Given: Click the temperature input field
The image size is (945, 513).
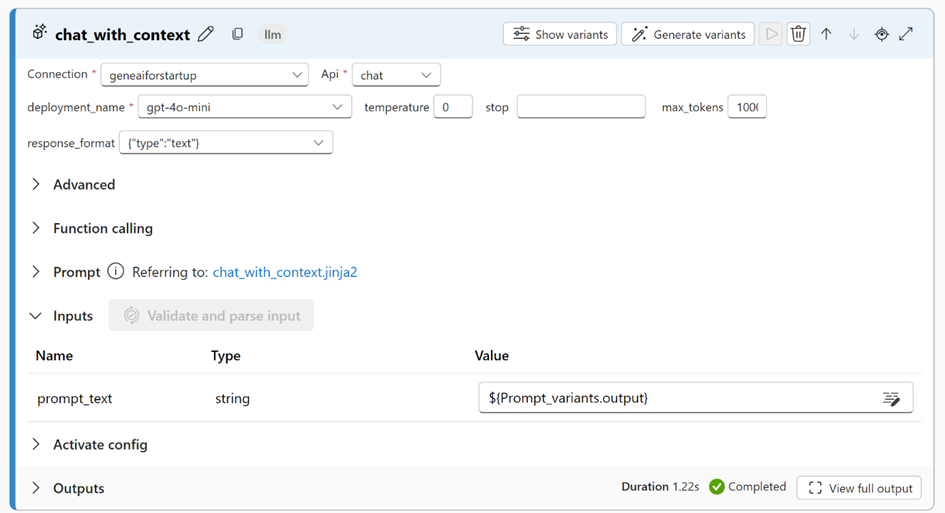Looking at the screenshot, I should (452, 107).
